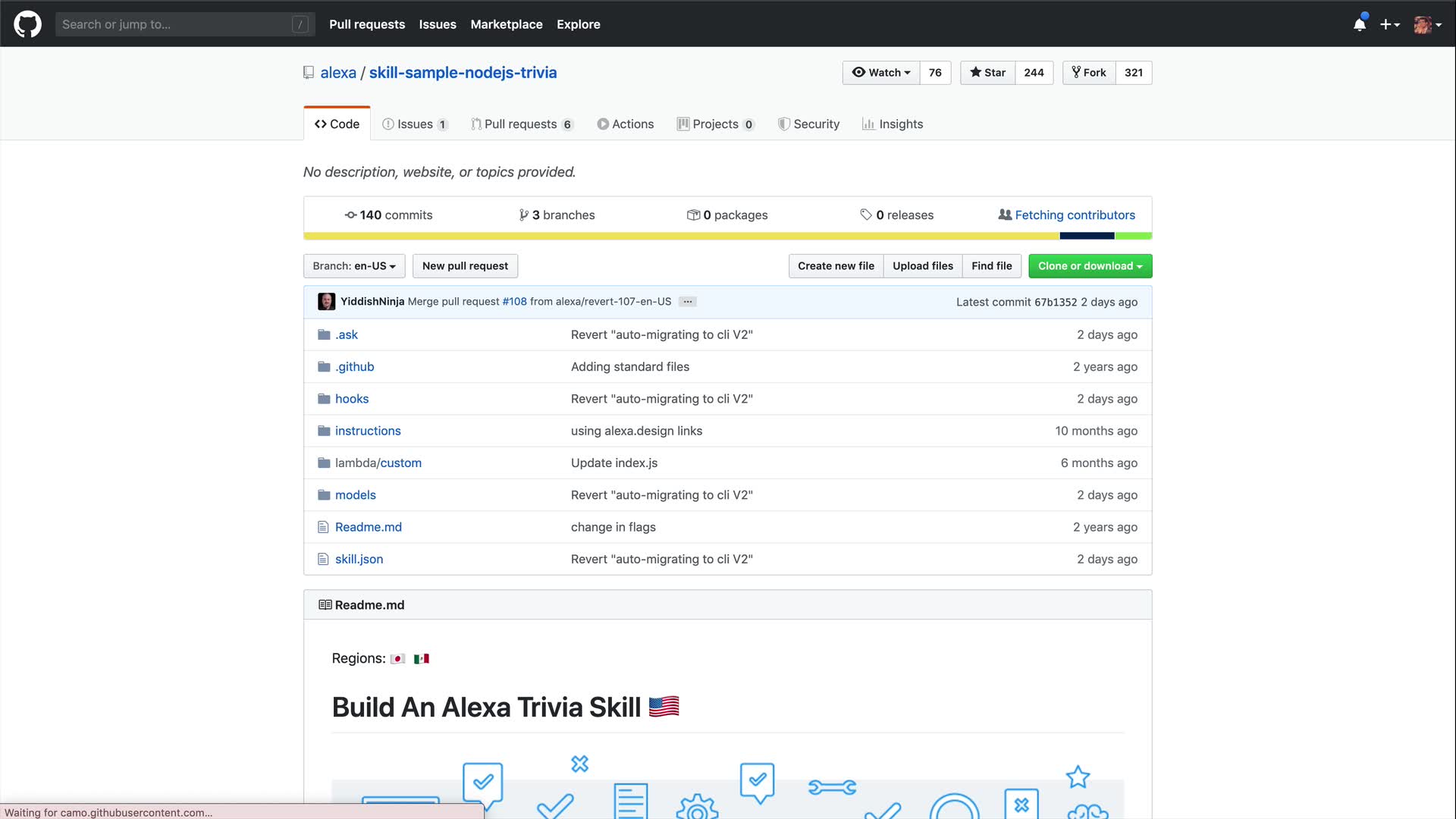Click the 0 releases tag icon
This screenshot has height=819, width=1456.
(x=866, y=215)
